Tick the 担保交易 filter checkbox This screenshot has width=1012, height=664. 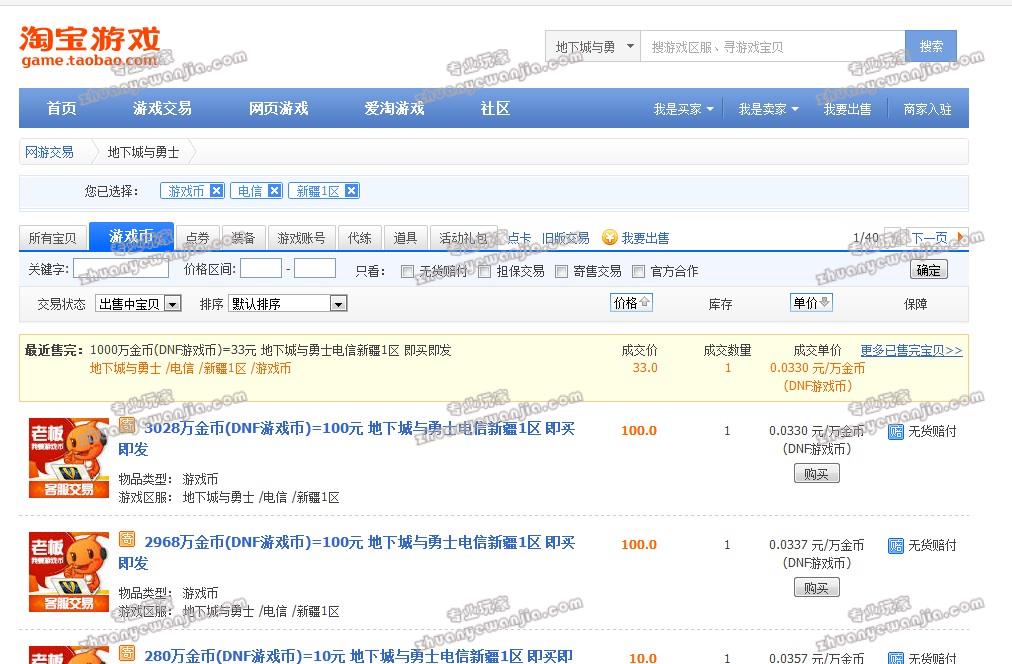(485, 272)
